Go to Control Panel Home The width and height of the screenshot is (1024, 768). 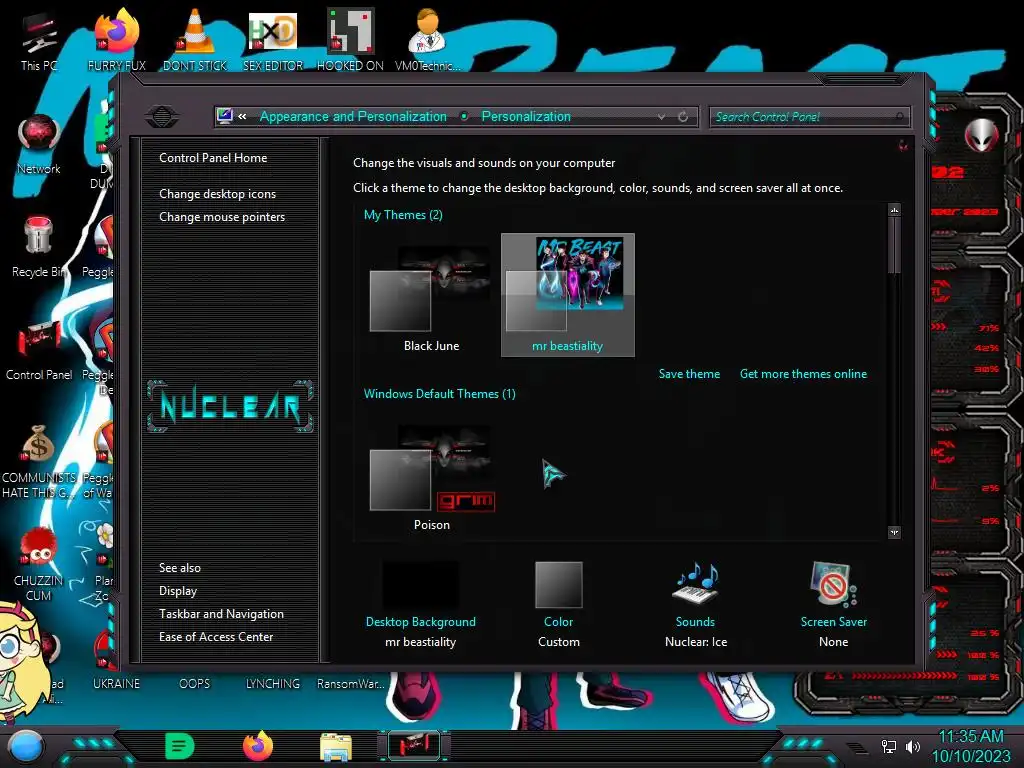coord(213,158)
